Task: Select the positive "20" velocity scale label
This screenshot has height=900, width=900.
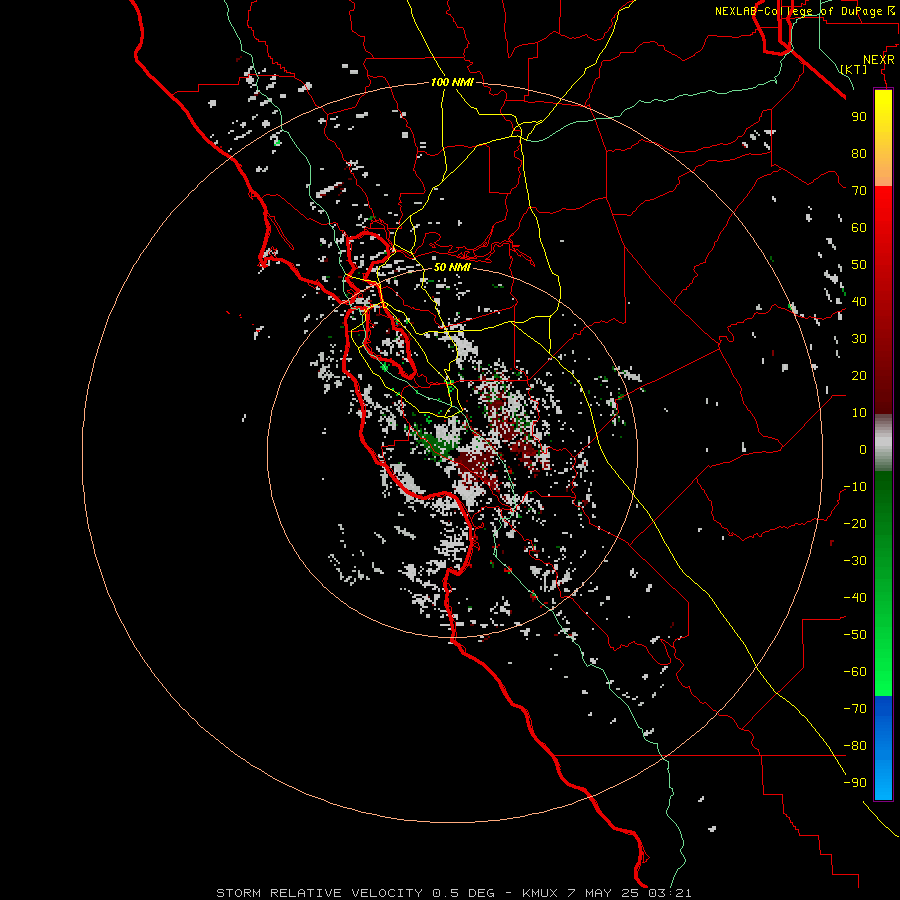Action: pos(859,375)
